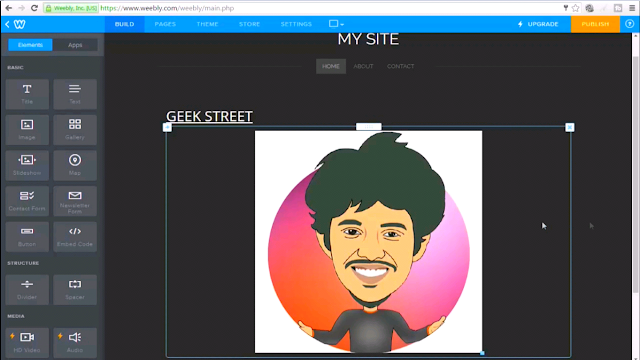This screenshot has height=360, width=640.
Task: Click the Home nav link
Action: tap(331, 66)
